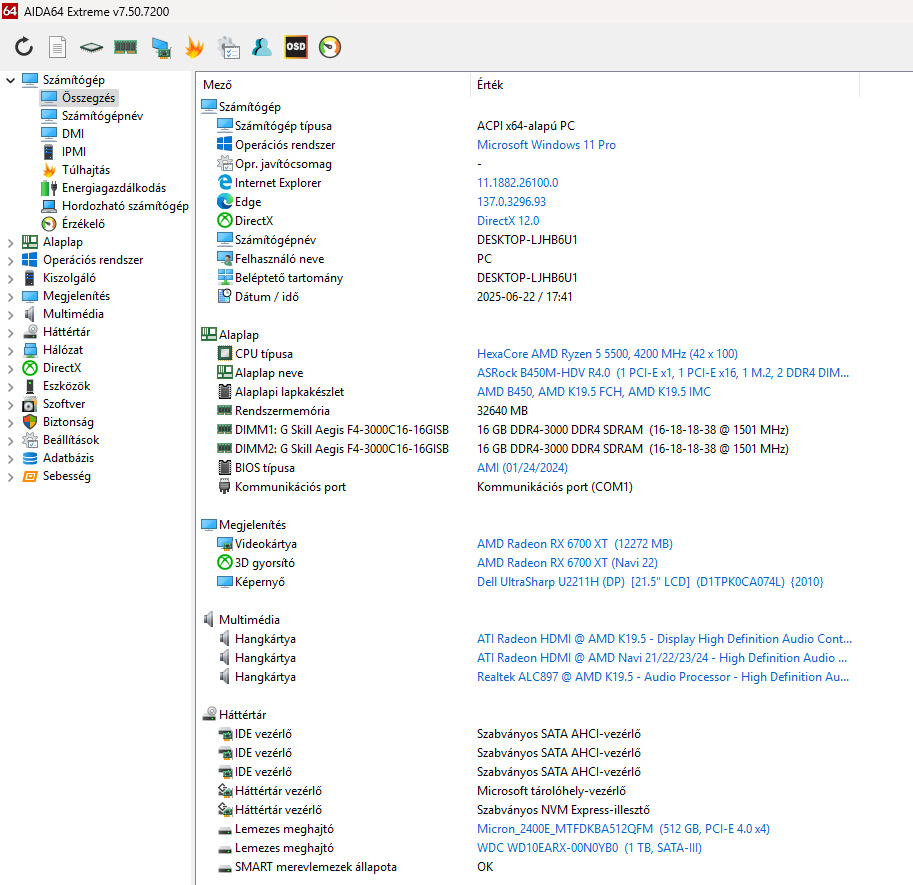Expand the Kiszolgáló tree node
This screenshot has width=913, height=885.
(10, 278)
